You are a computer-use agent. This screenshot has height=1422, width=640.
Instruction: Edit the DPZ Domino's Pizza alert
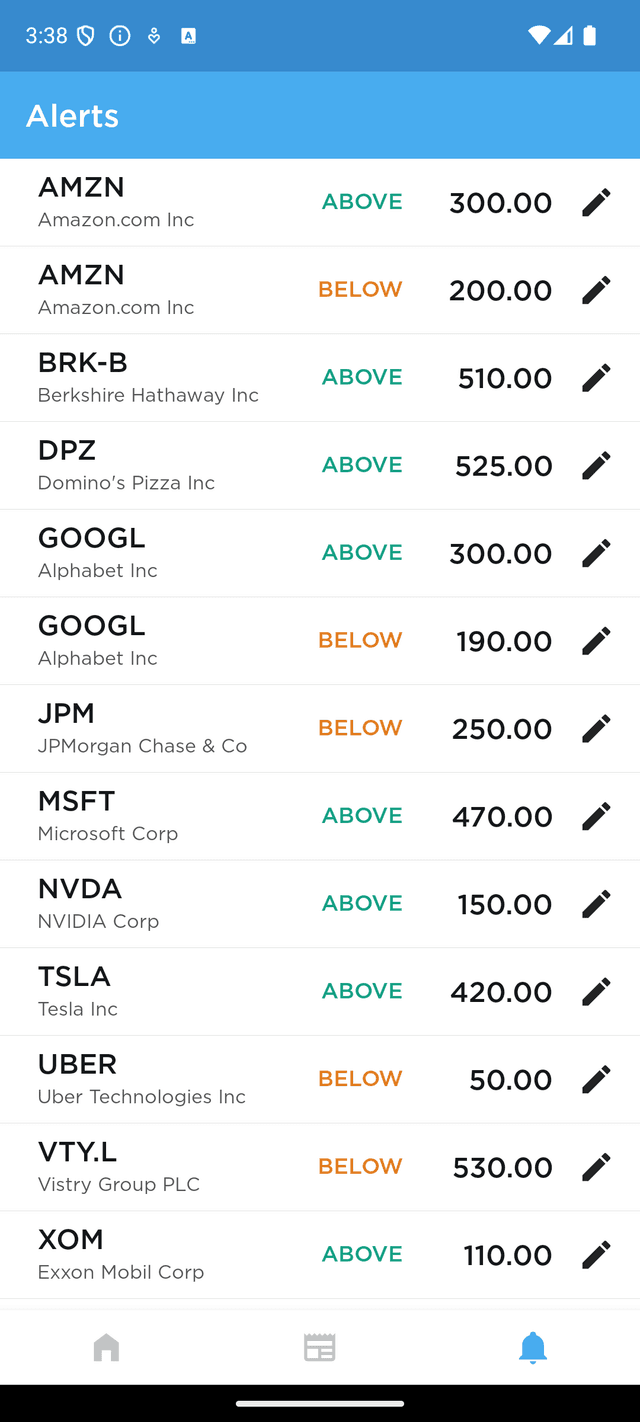click(595, 465)
